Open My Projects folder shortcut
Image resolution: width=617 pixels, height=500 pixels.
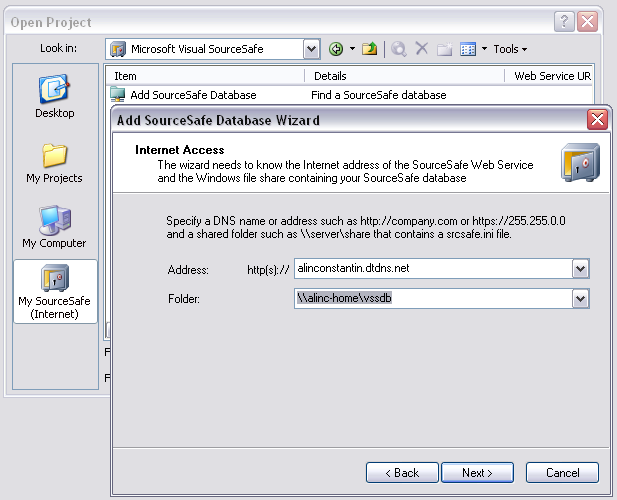click(55, 163)
